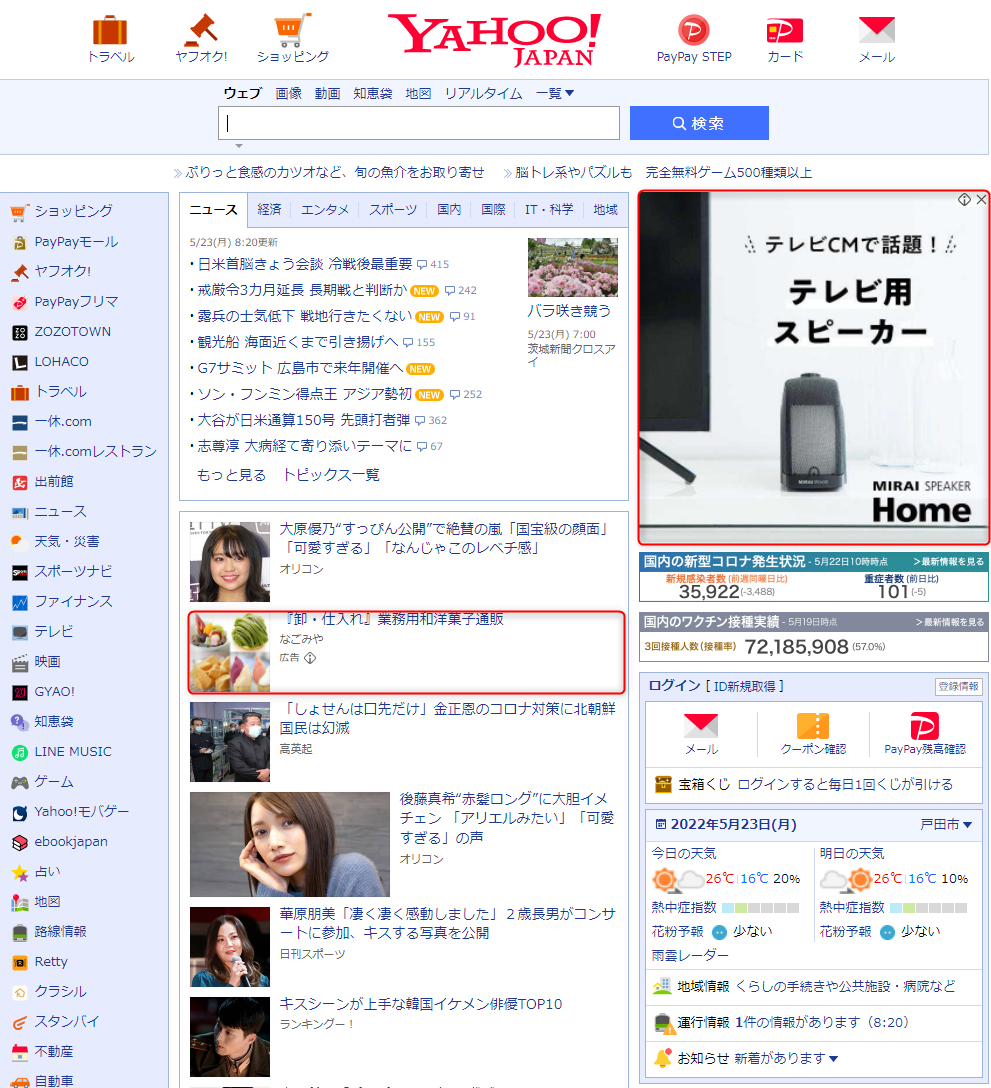The image size is (991, 1088).
Task: Open the バラ咲き競う photo thumbnail
Action: point(573,267)
